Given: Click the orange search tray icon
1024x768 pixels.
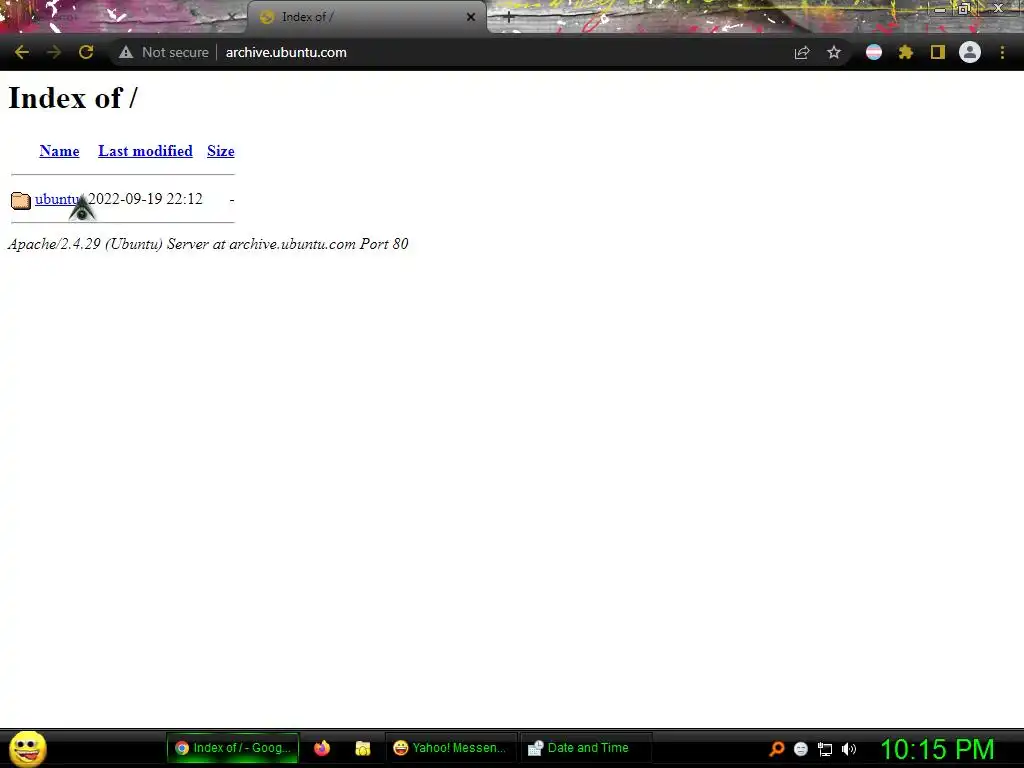Looking at the screenshot, I should pos(776,748).
